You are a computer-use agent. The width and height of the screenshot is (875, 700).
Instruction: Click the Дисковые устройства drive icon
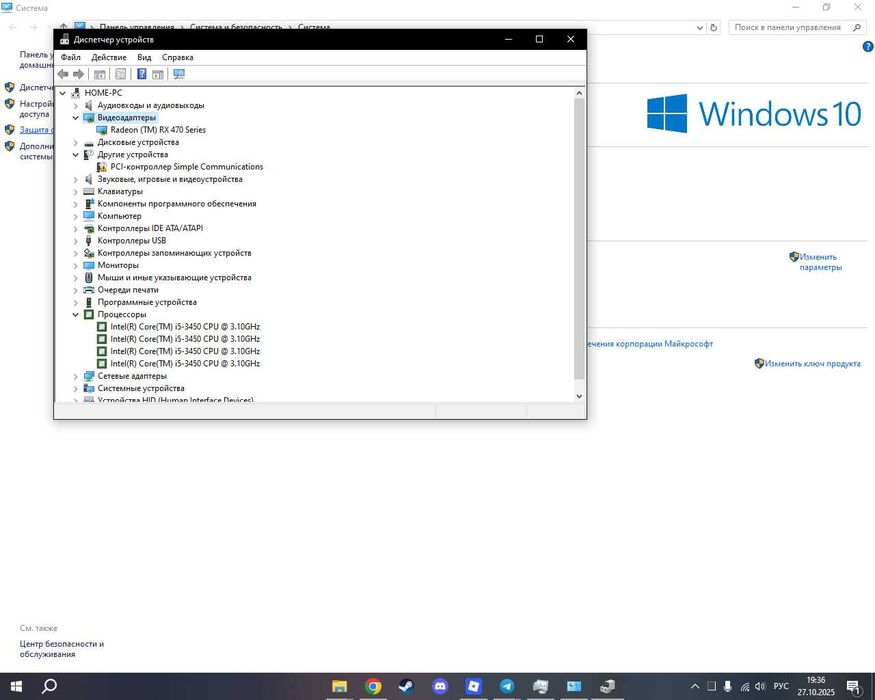[89, 143]
